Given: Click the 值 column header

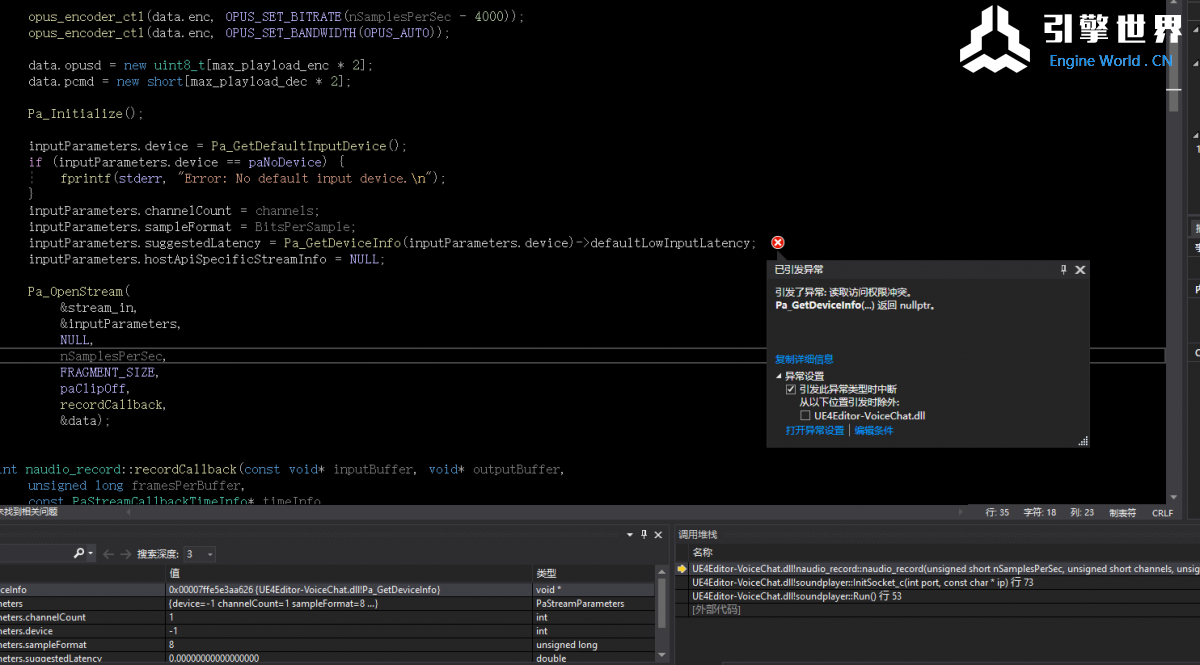Looking at the screenshot, I should (x=350, y=573).
